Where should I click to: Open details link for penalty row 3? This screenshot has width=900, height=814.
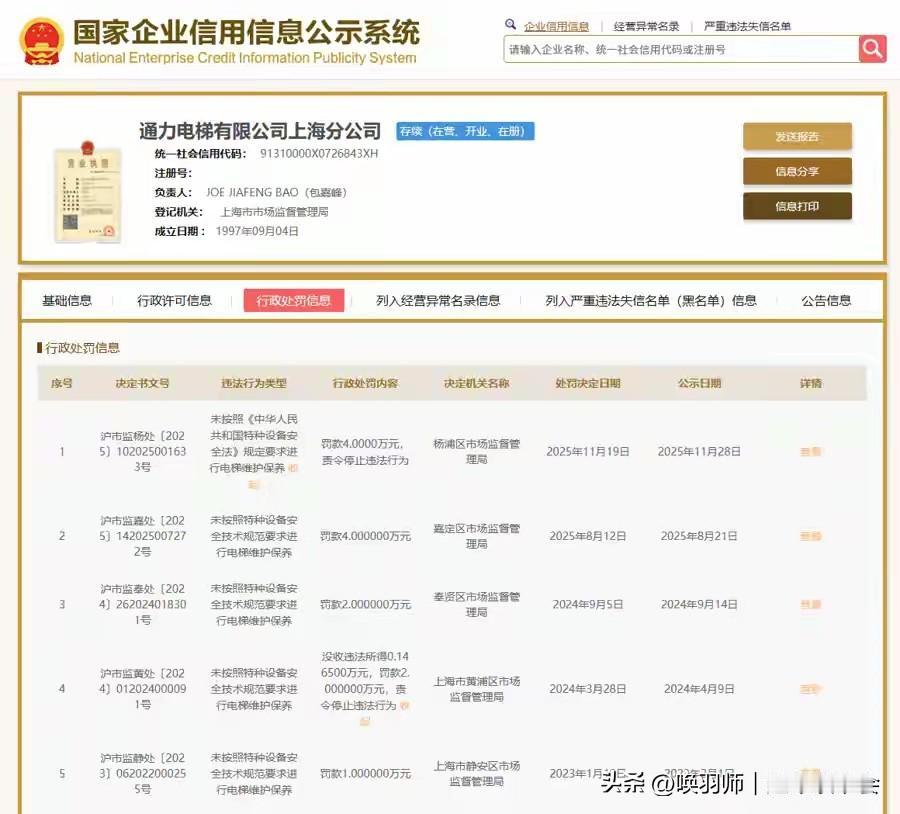(x=810, y=604)
